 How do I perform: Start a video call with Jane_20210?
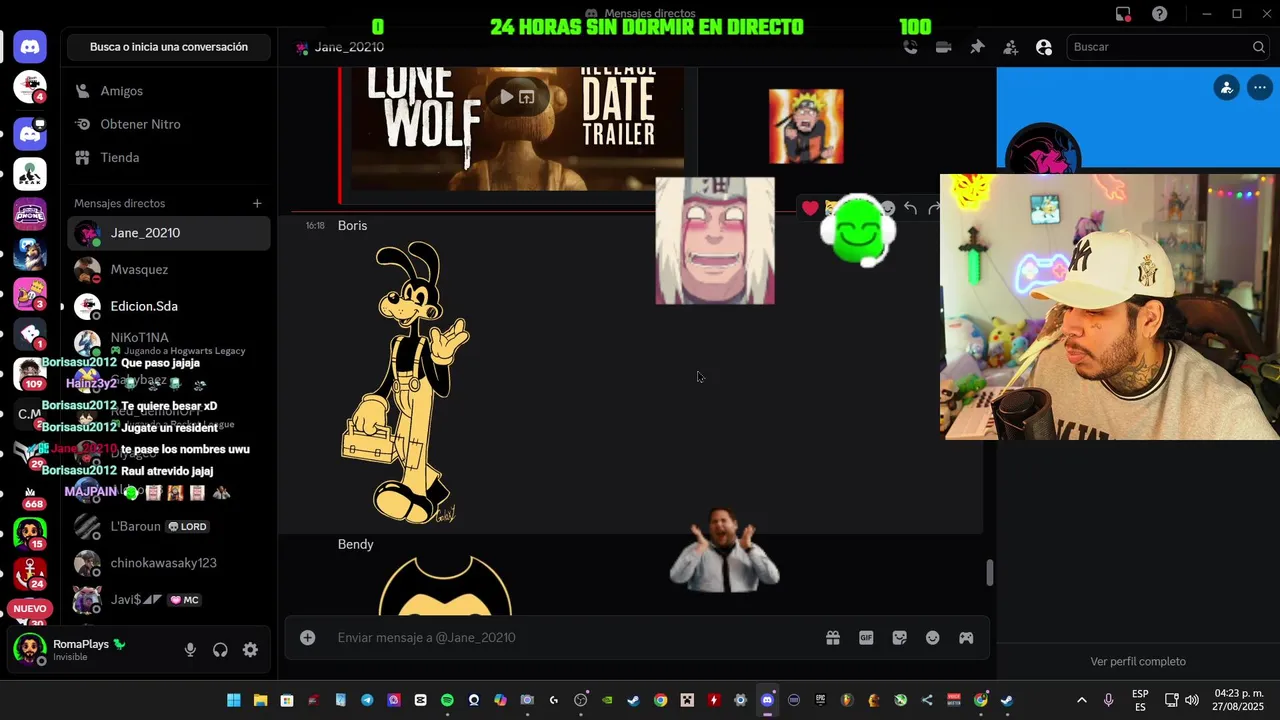[943, 47]
